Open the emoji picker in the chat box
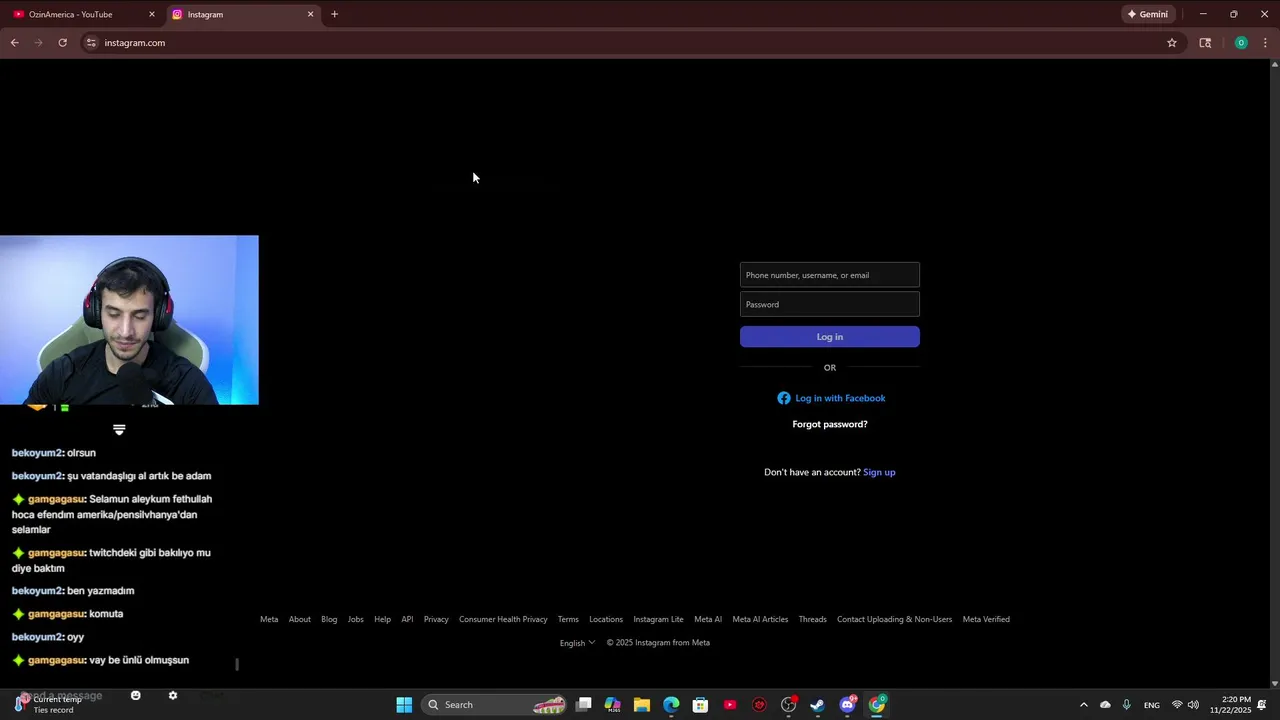 136,695
